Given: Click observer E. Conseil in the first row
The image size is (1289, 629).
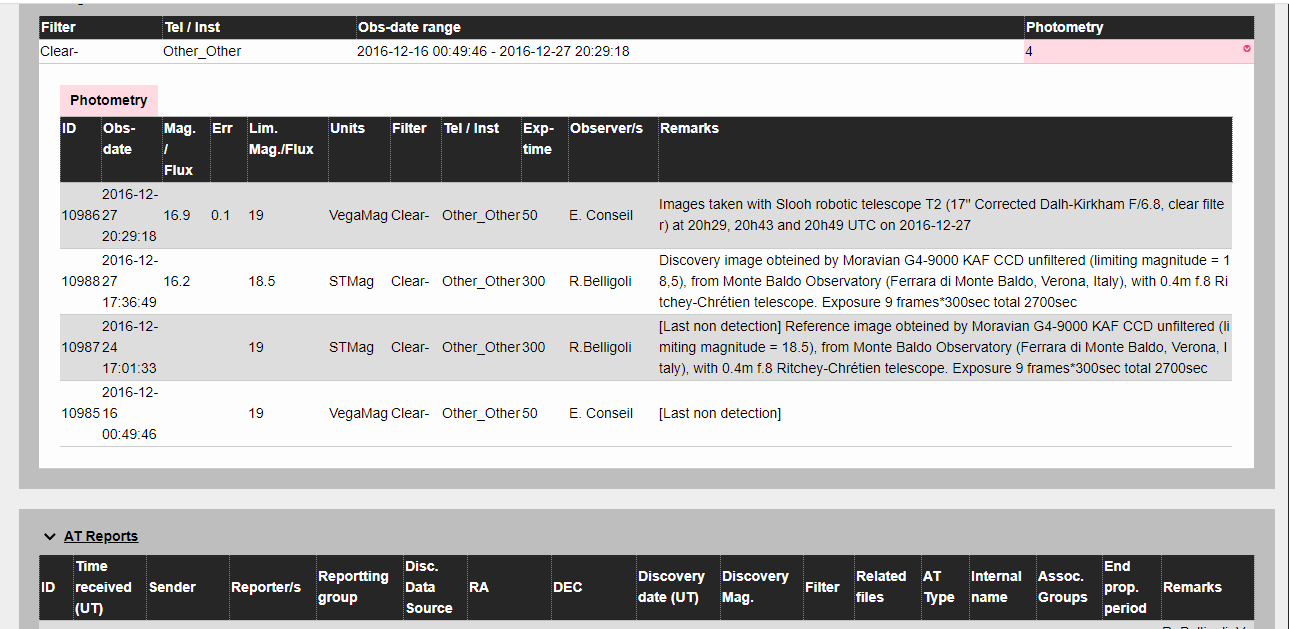Looking at the screenshot, I should click(x=601, y=215).
